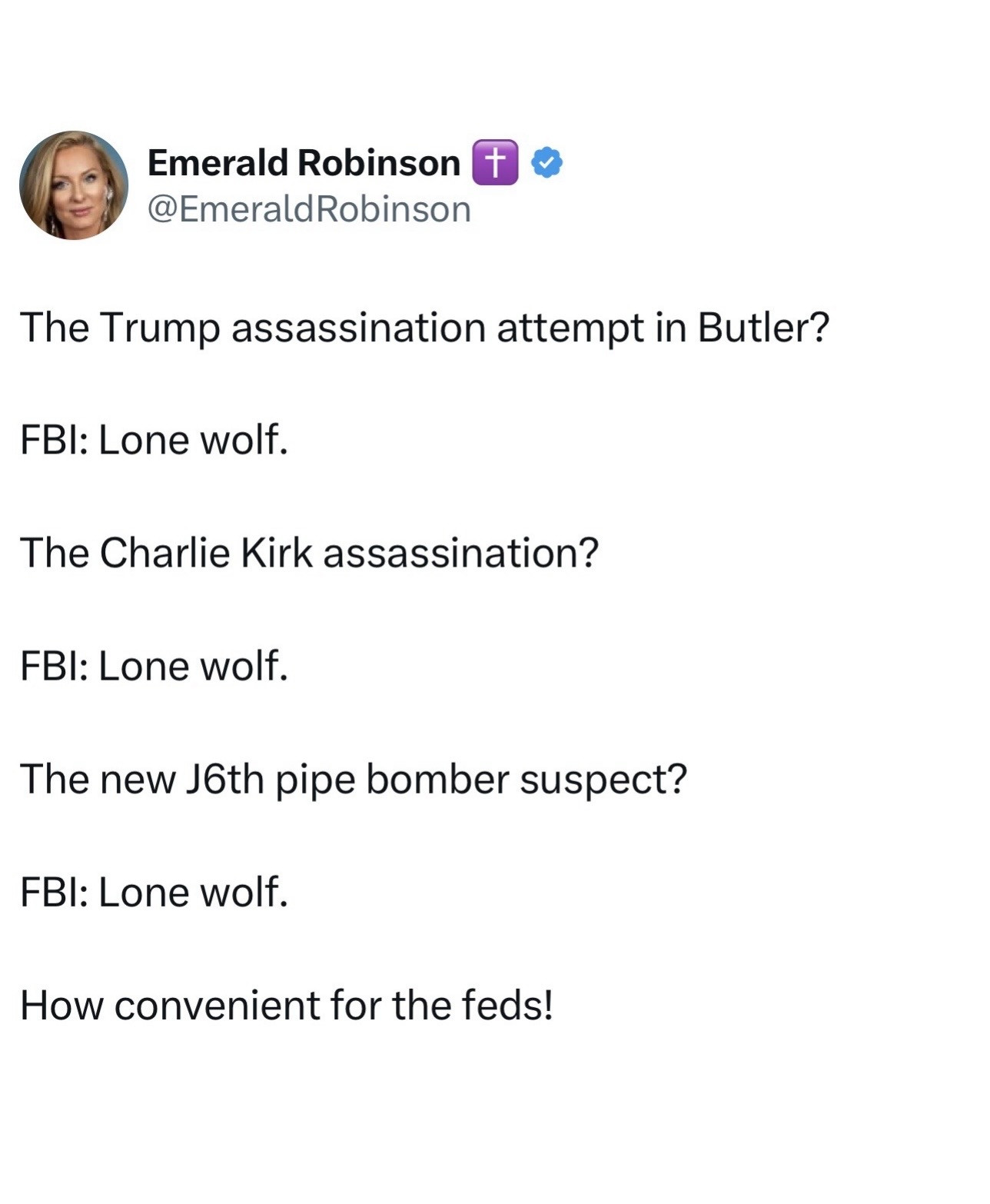Screen dimensions: 990x1204
Task: Select "FBI: Lone wolf." below pipe bomber question
Action: tap(154, 892)
